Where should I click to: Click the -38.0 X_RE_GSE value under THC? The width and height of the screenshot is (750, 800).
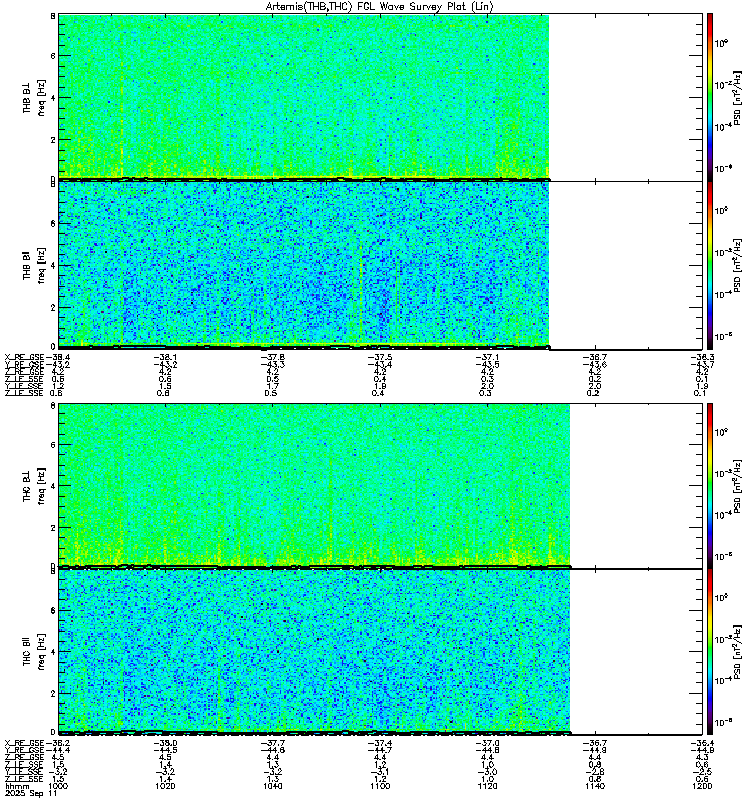pos(165,743)
